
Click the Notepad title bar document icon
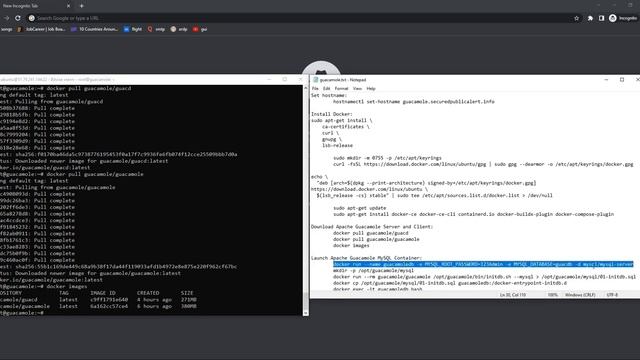tap(315, 80)
